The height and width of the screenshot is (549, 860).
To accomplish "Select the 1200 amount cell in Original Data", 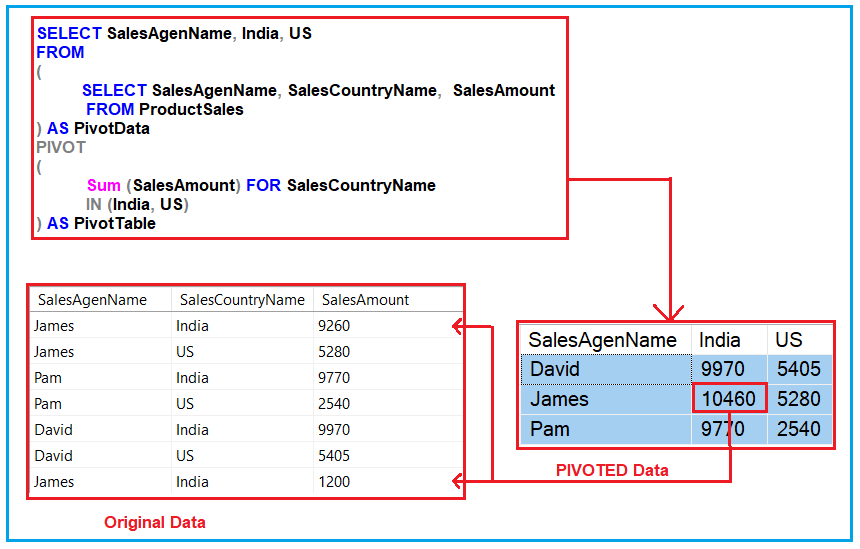I will (334, 482).
